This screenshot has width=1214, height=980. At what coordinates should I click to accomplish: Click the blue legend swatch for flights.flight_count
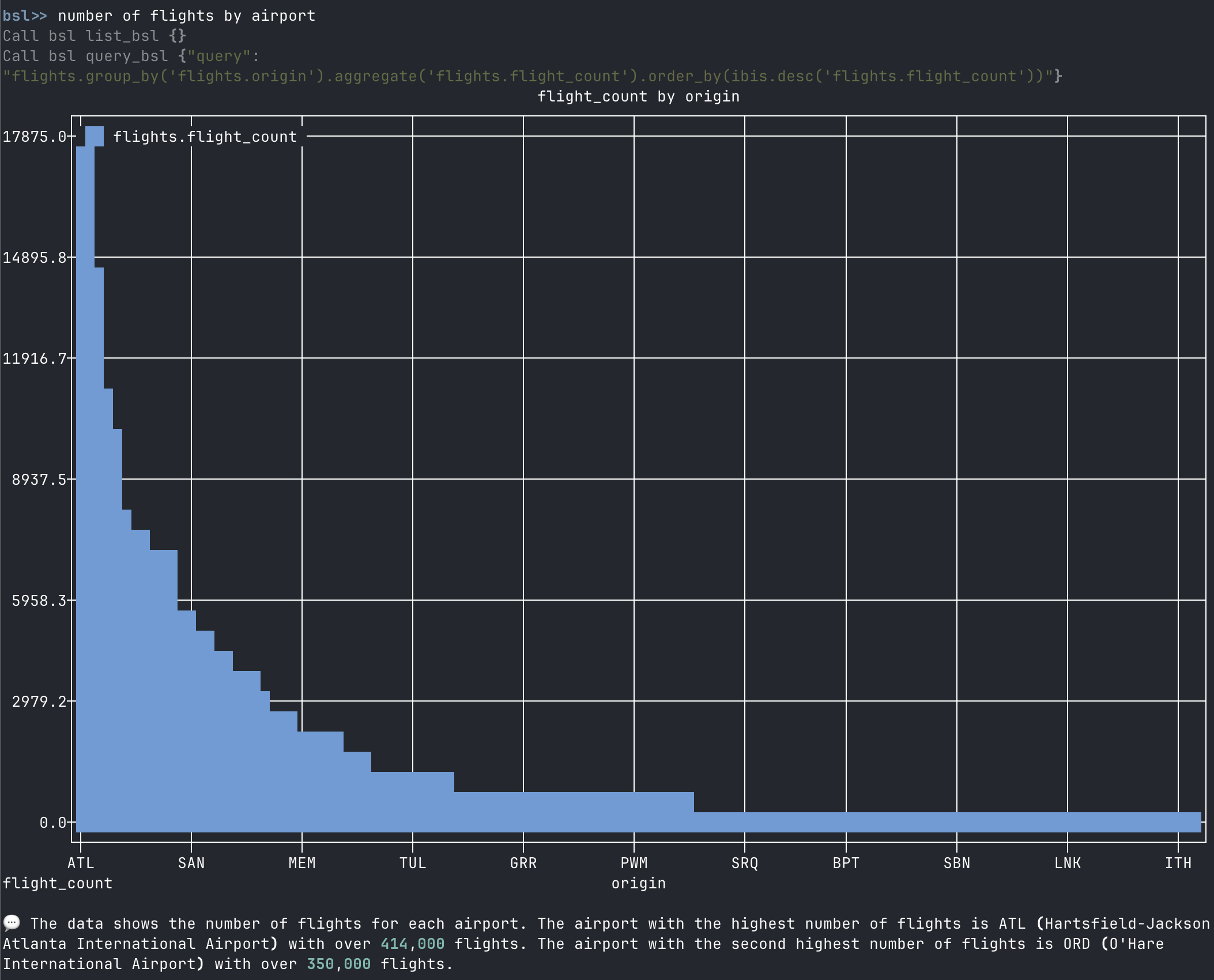(95, 137)
